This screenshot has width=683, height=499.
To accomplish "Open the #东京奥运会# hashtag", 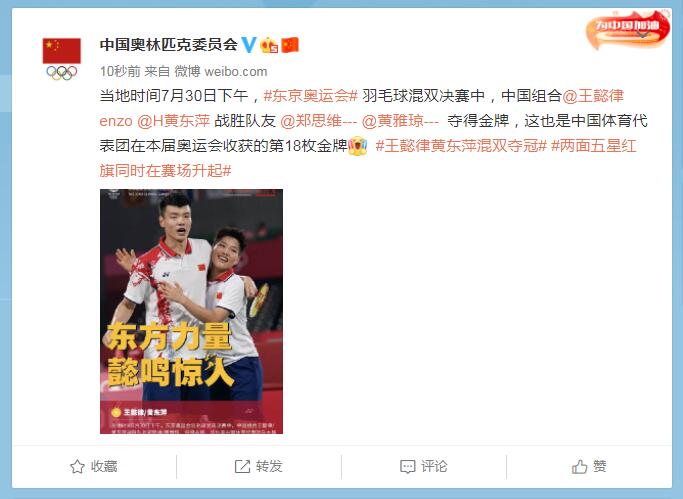I will 311,95.
